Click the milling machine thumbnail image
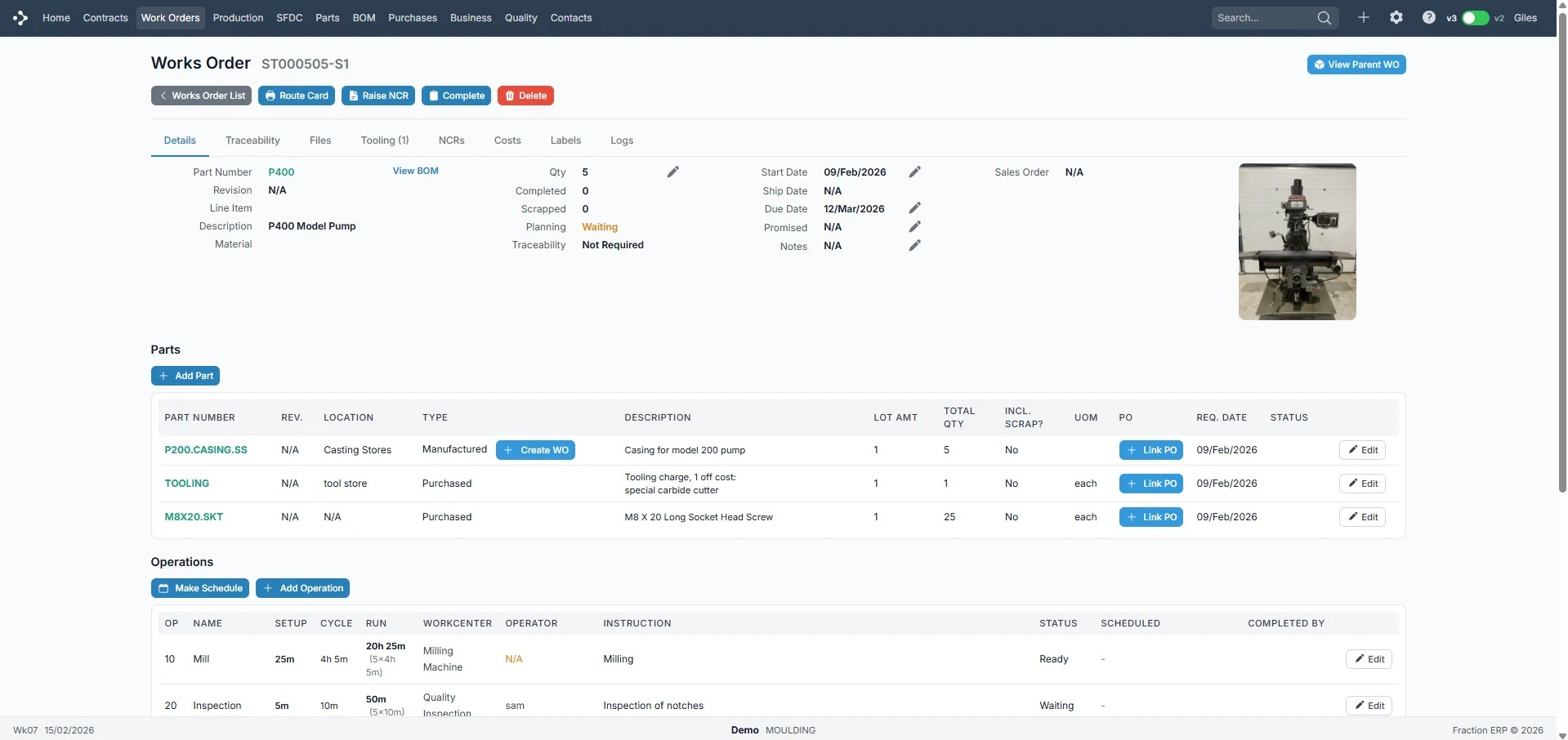Screen dimensions: 1568x740 pyautogui.click(x=1297, y=242)
